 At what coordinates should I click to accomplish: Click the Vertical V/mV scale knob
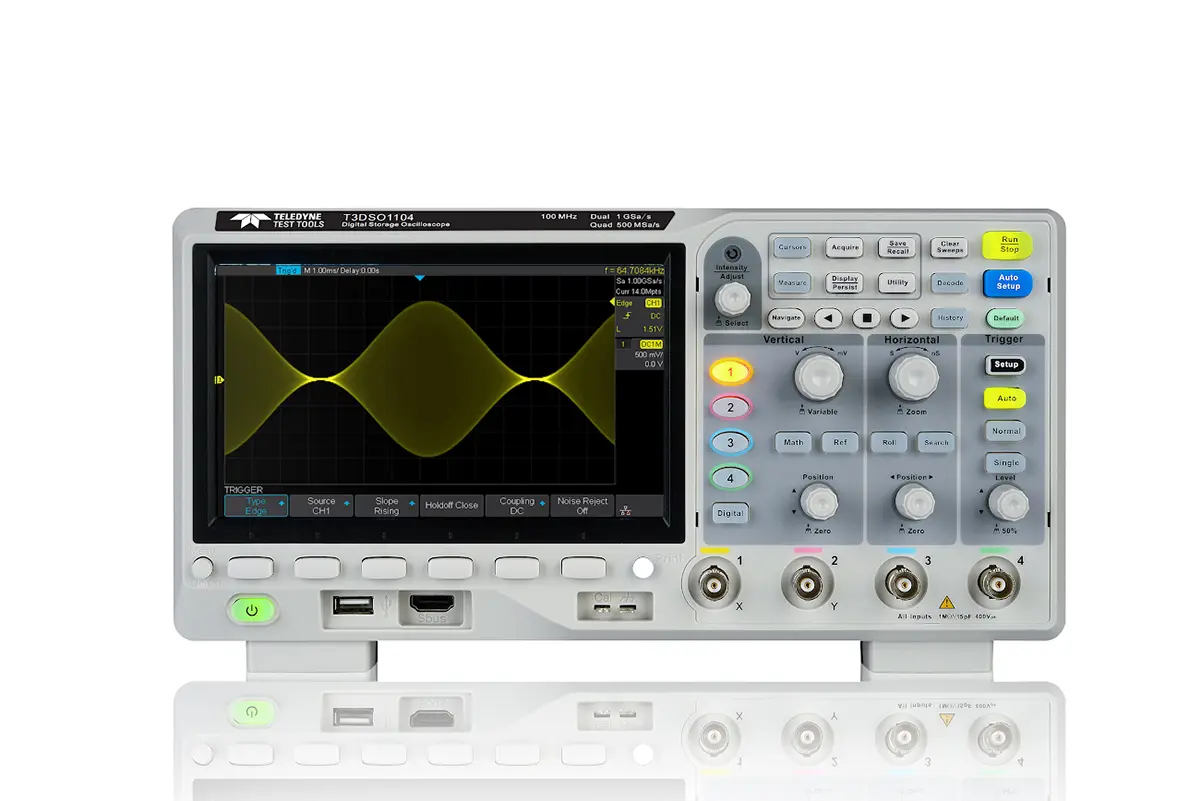point(818,376)
